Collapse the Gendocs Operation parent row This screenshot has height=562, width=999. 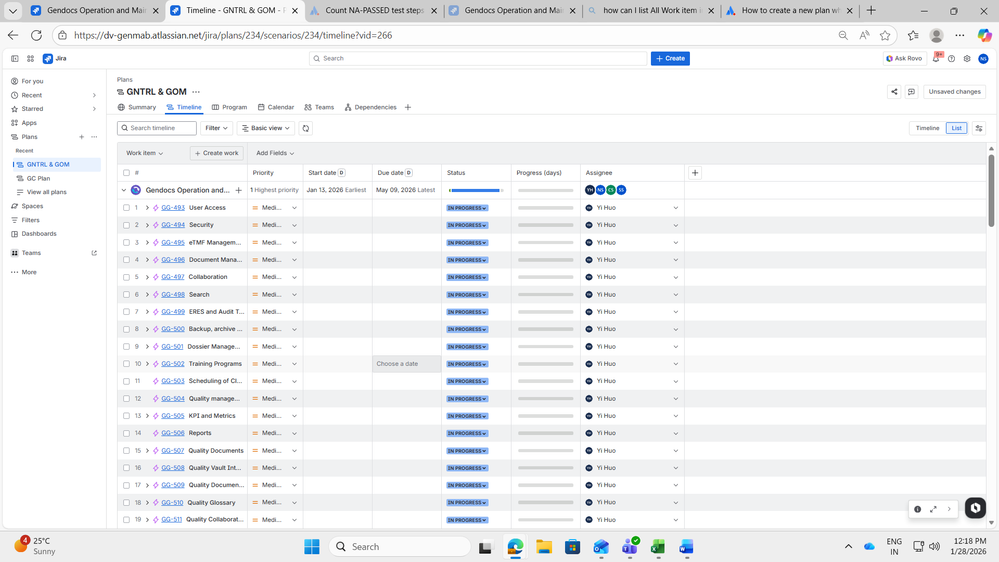(124, 190)
